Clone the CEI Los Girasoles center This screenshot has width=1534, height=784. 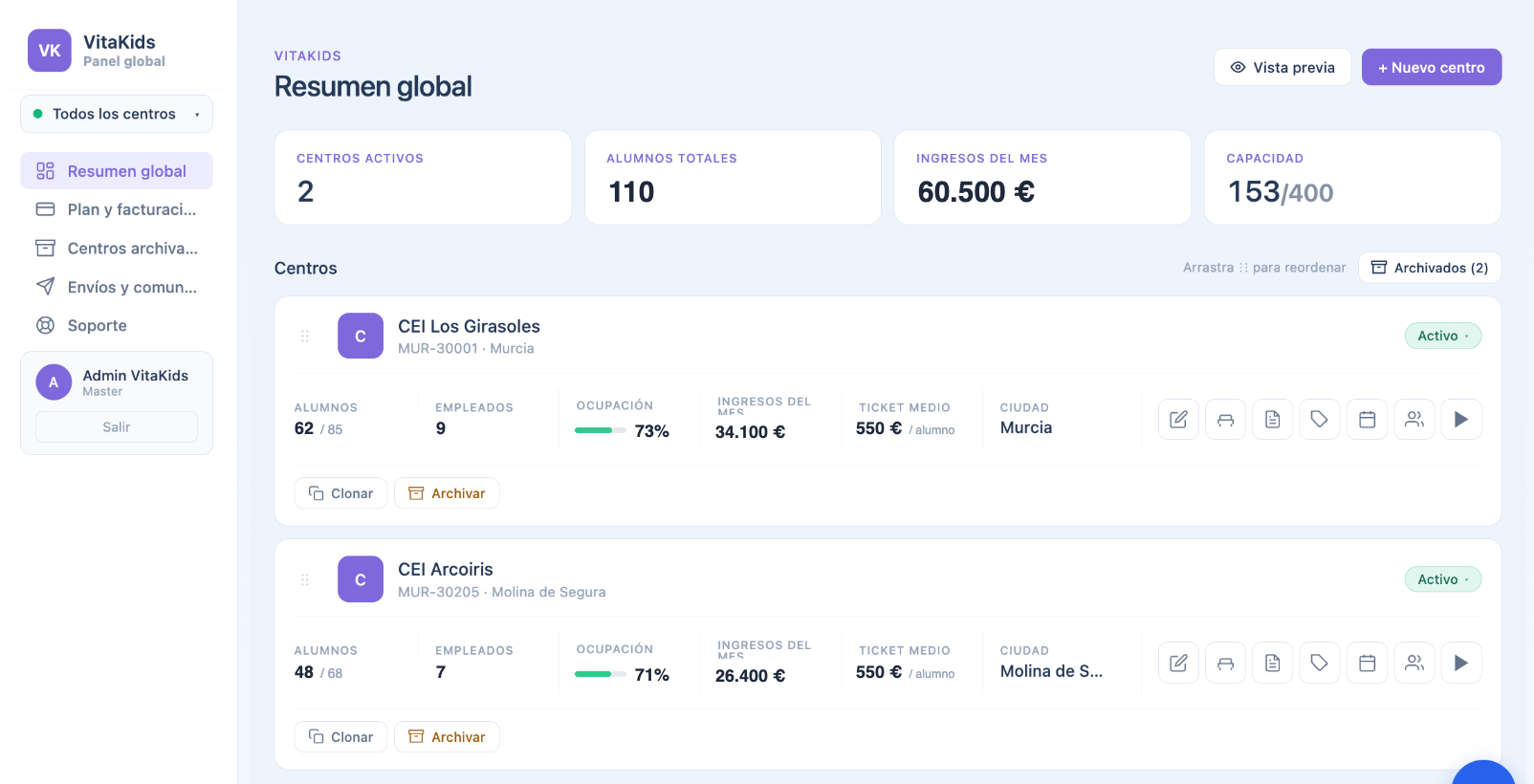click(x=340, y=493)
